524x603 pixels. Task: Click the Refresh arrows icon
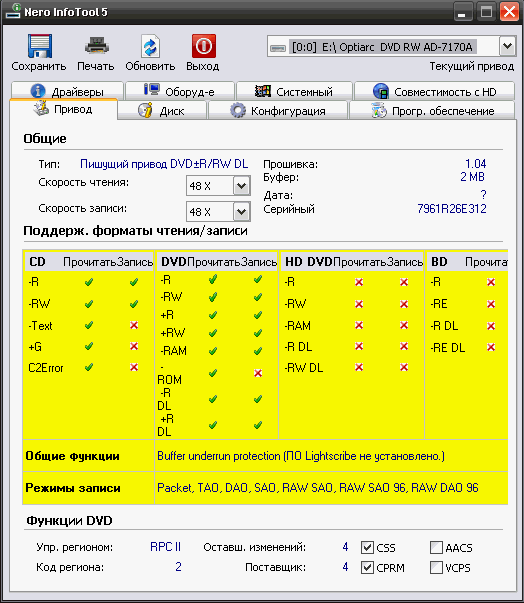point(150,47)
